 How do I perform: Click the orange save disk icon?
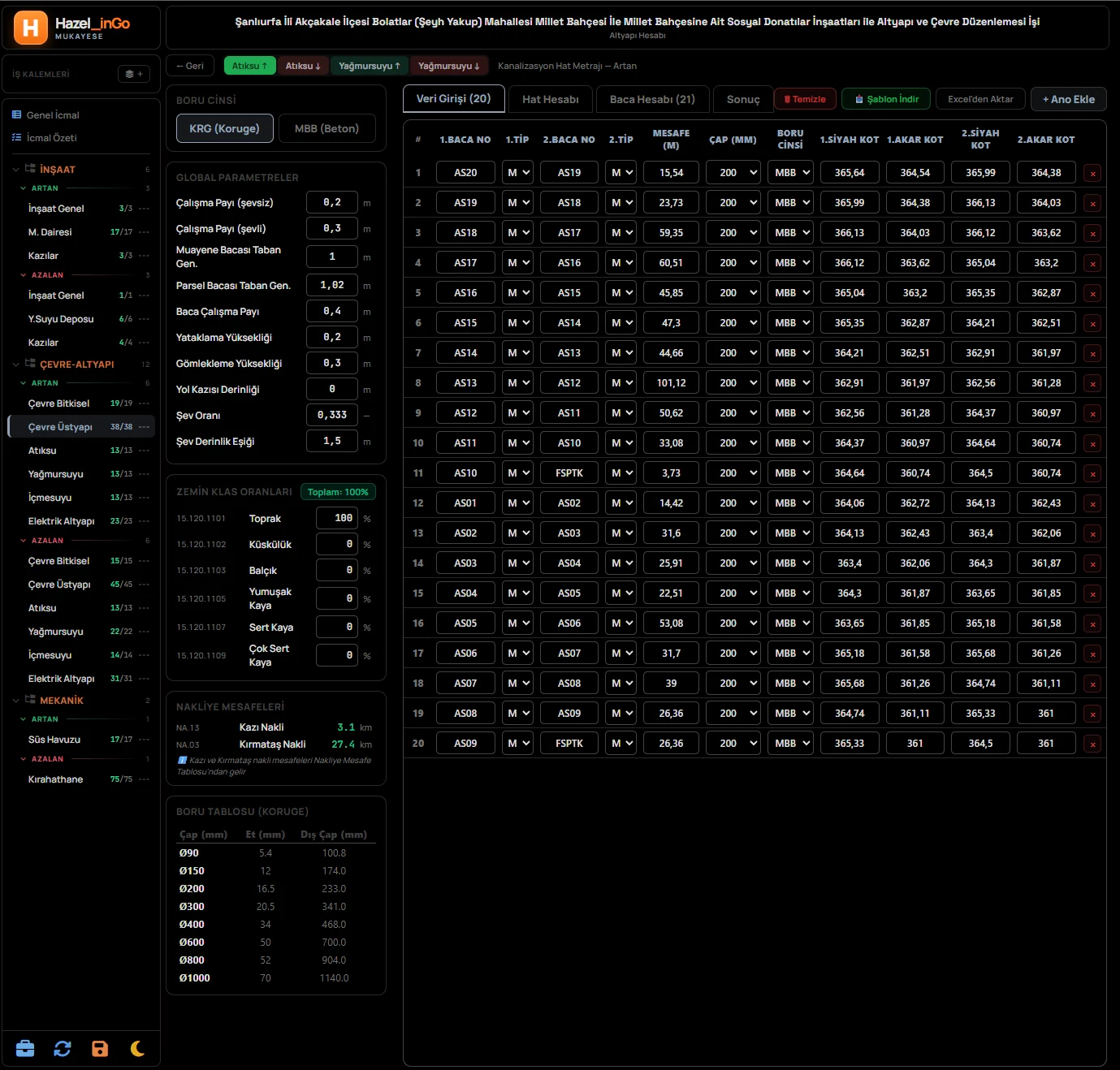(x=100, y=1048)
